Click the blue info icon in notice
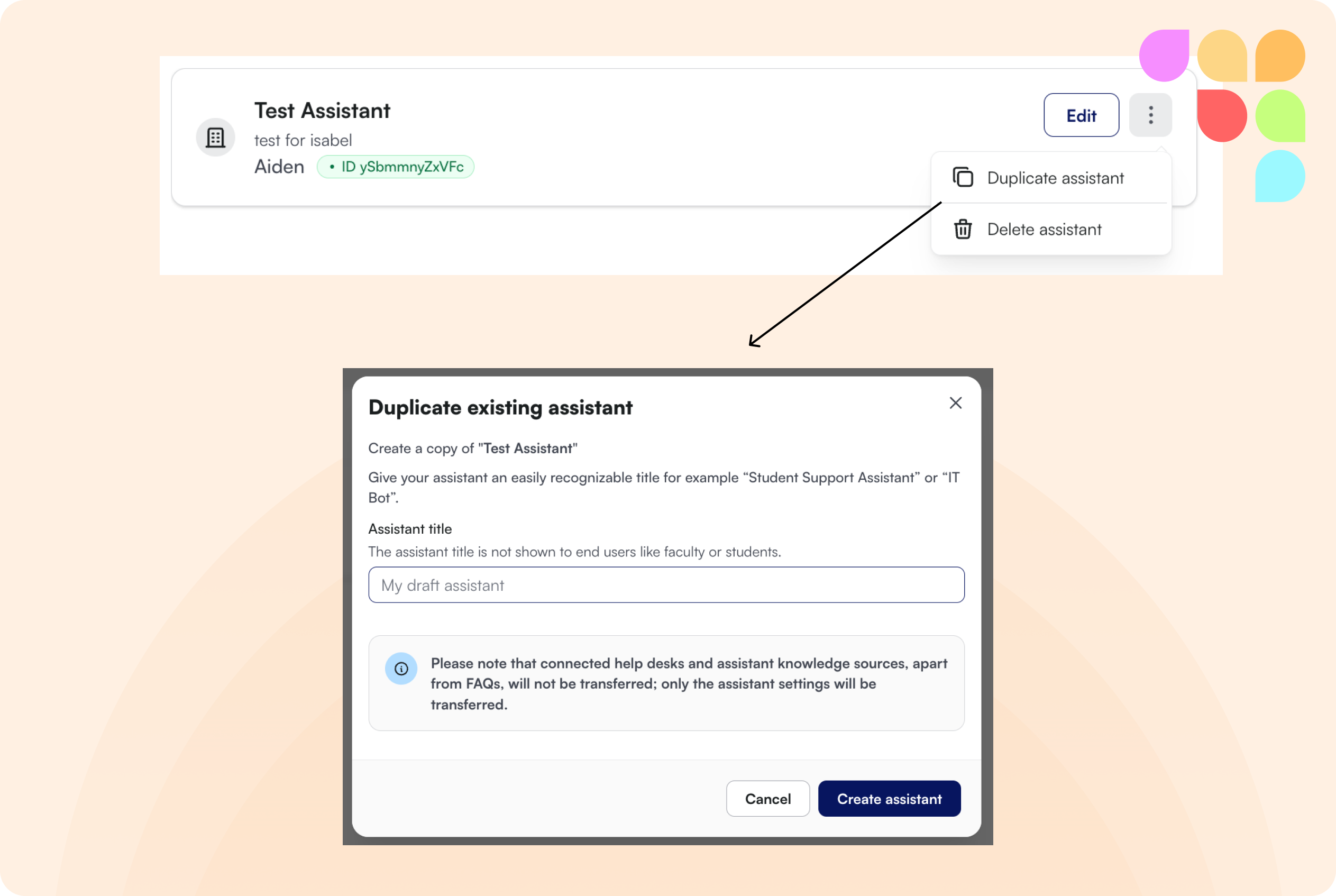This screenshot has width=1336, height=896. tap(401, 668)
